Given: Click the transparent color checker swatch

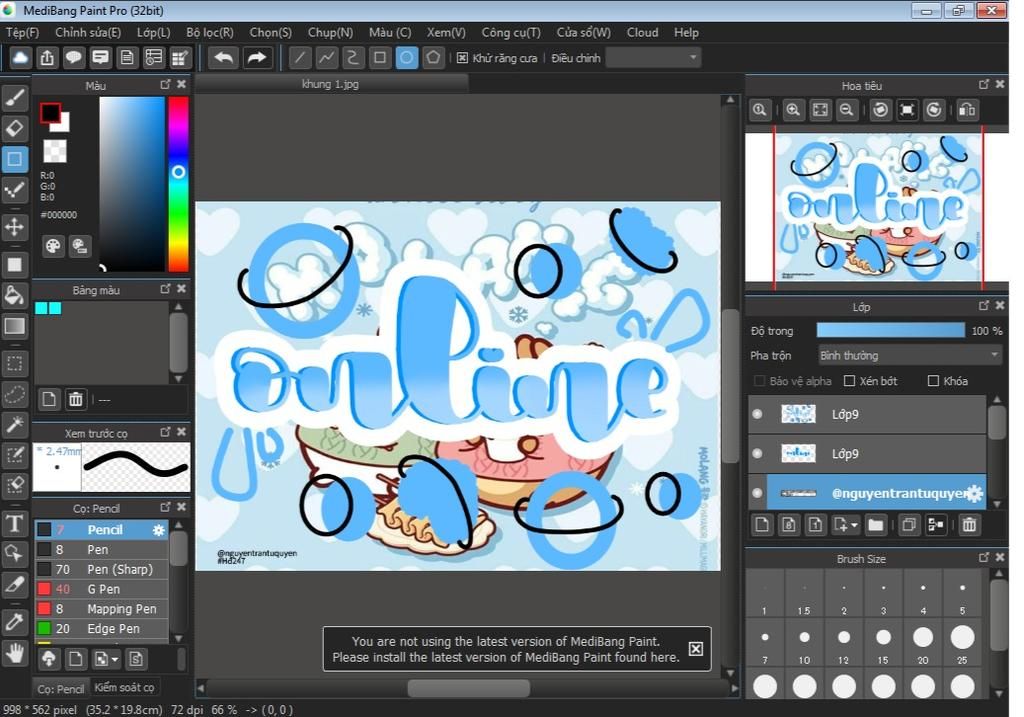Looking at the screenshot, I should pyautogui.click(x=55, y=151).
